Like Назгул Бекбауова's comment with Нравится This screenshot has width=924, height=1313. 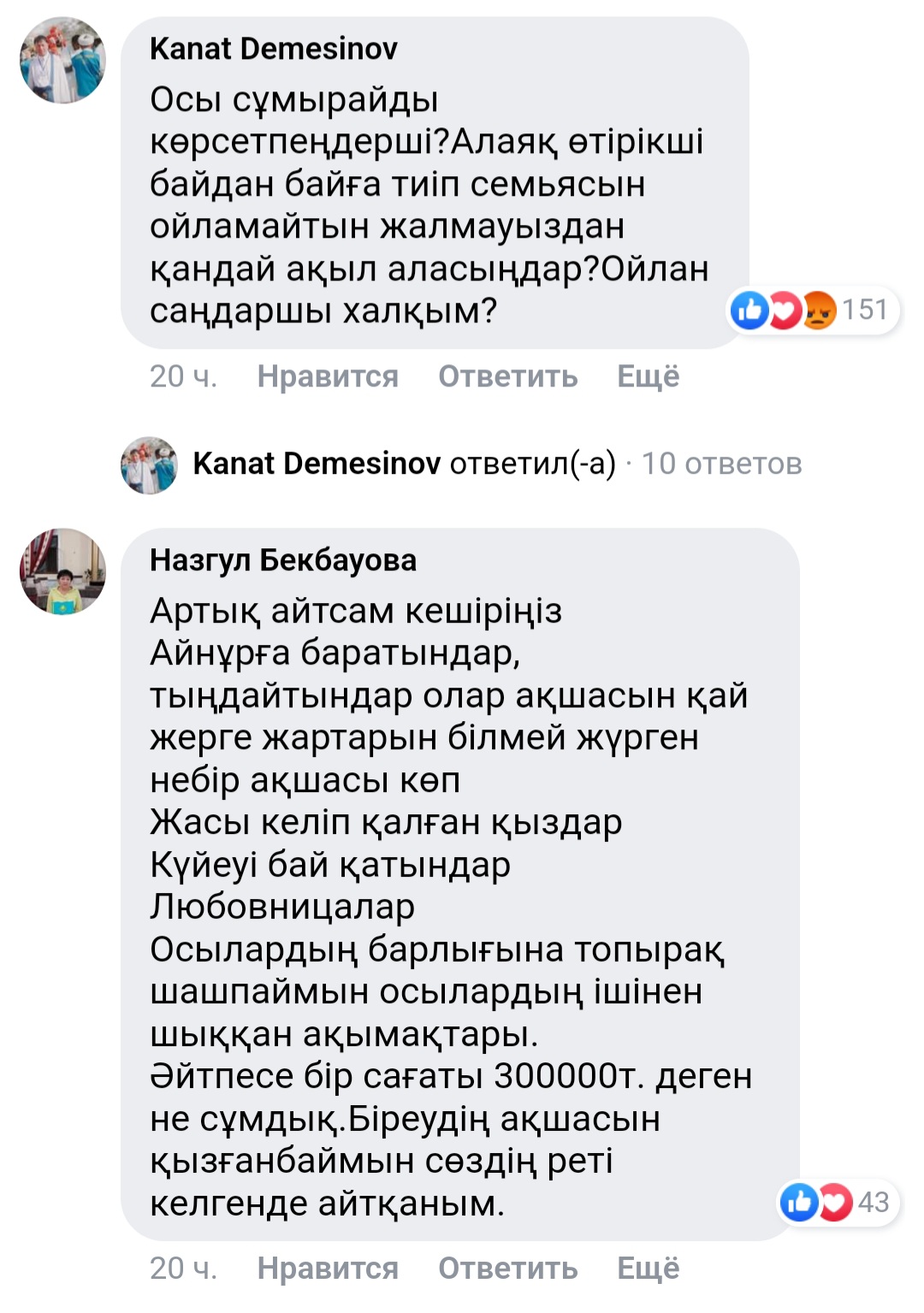point(328,1268)
